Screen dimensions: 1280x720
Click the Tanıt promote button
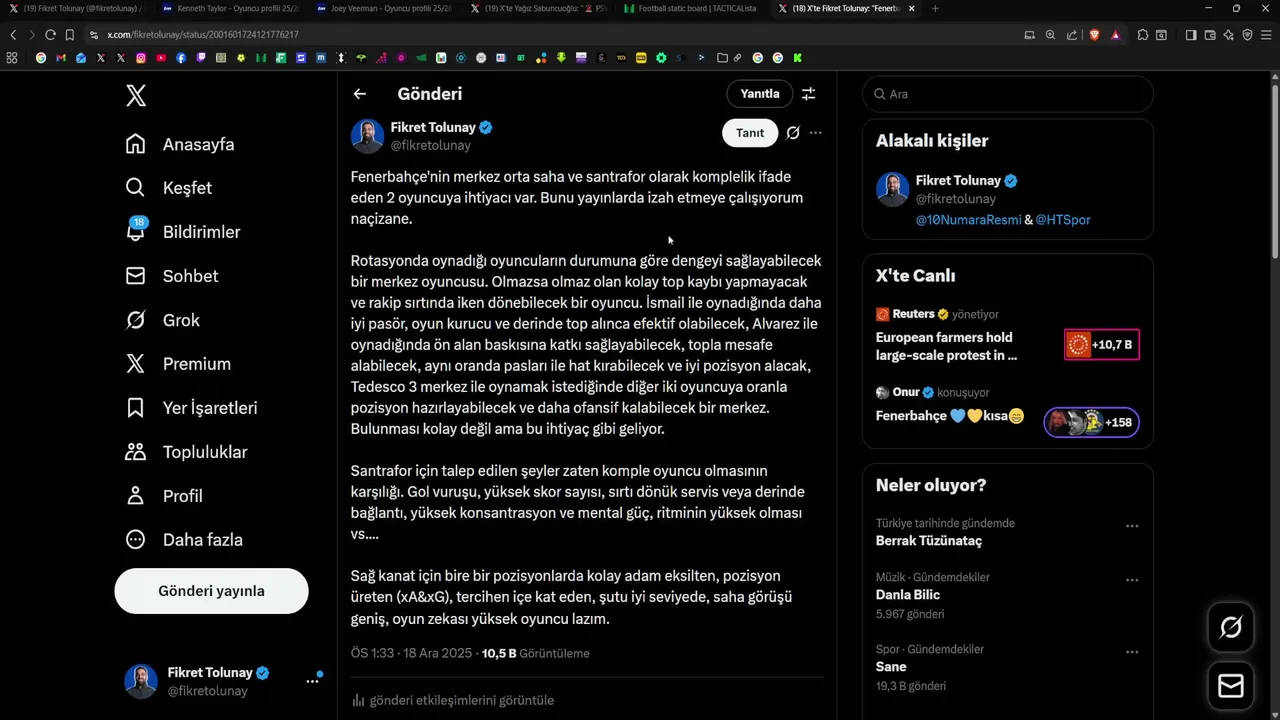[750, 133]
